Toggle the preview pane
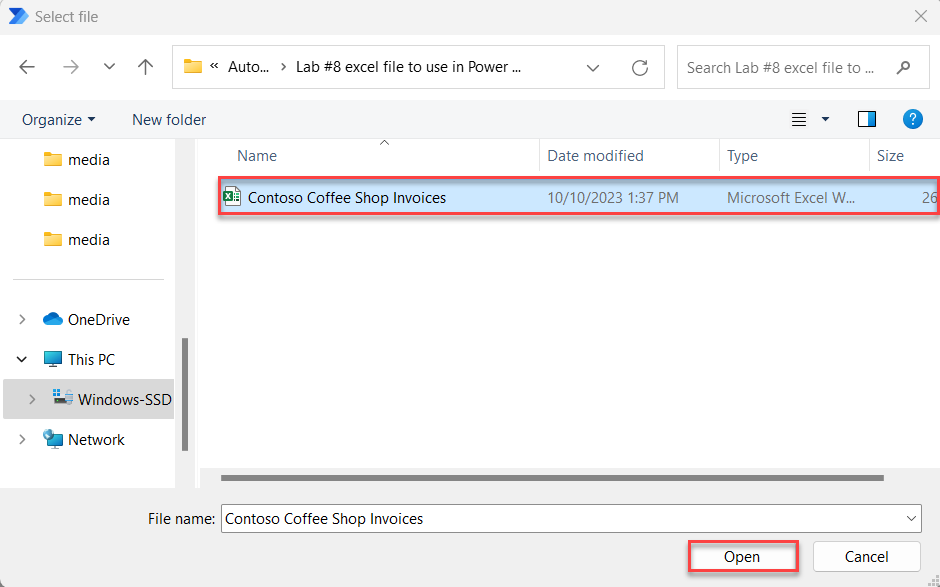 pos(867,119)
